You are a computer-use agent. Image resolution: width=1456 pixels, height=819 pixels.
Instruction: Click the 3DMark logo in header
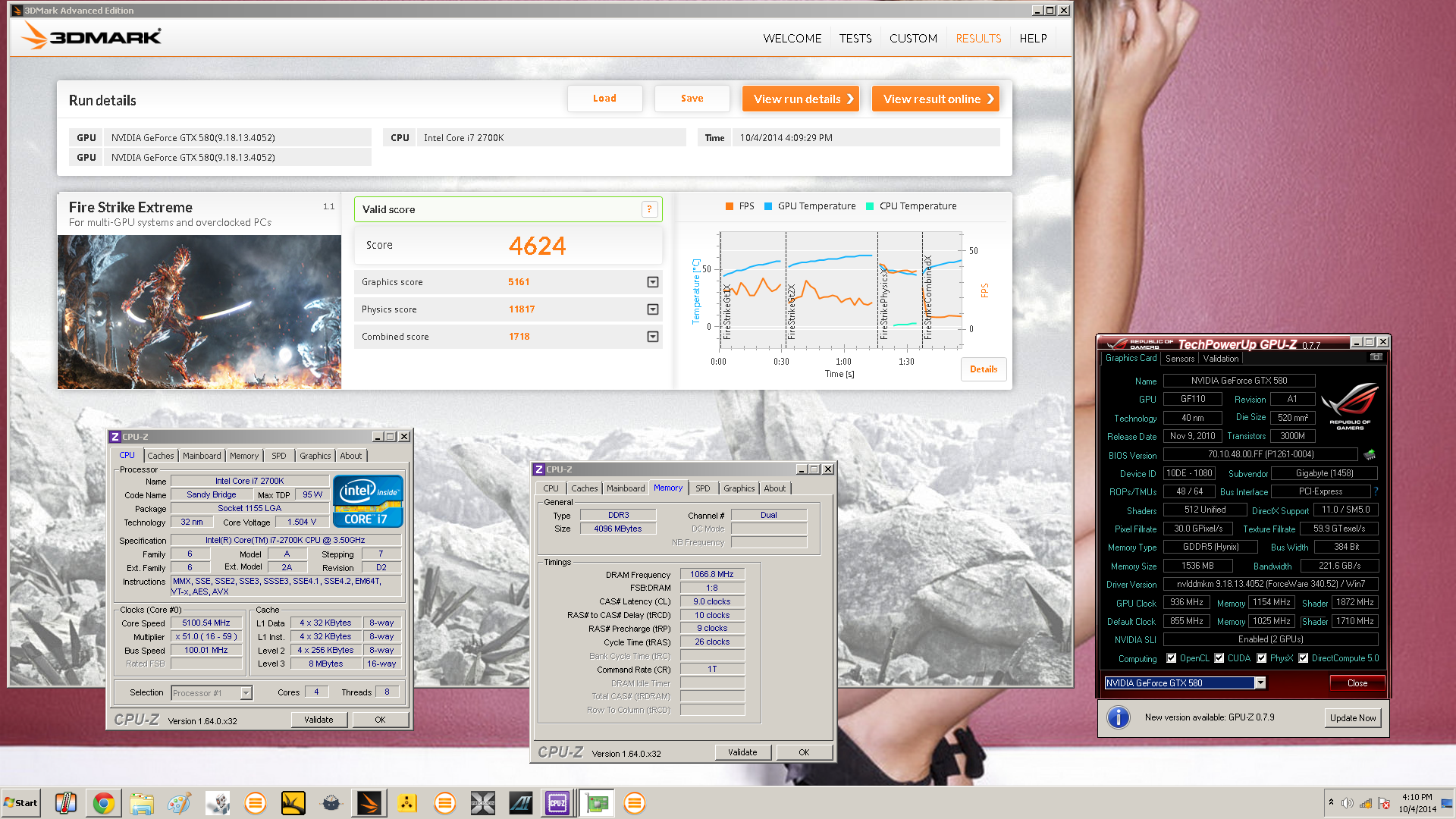tap(92, 36)
